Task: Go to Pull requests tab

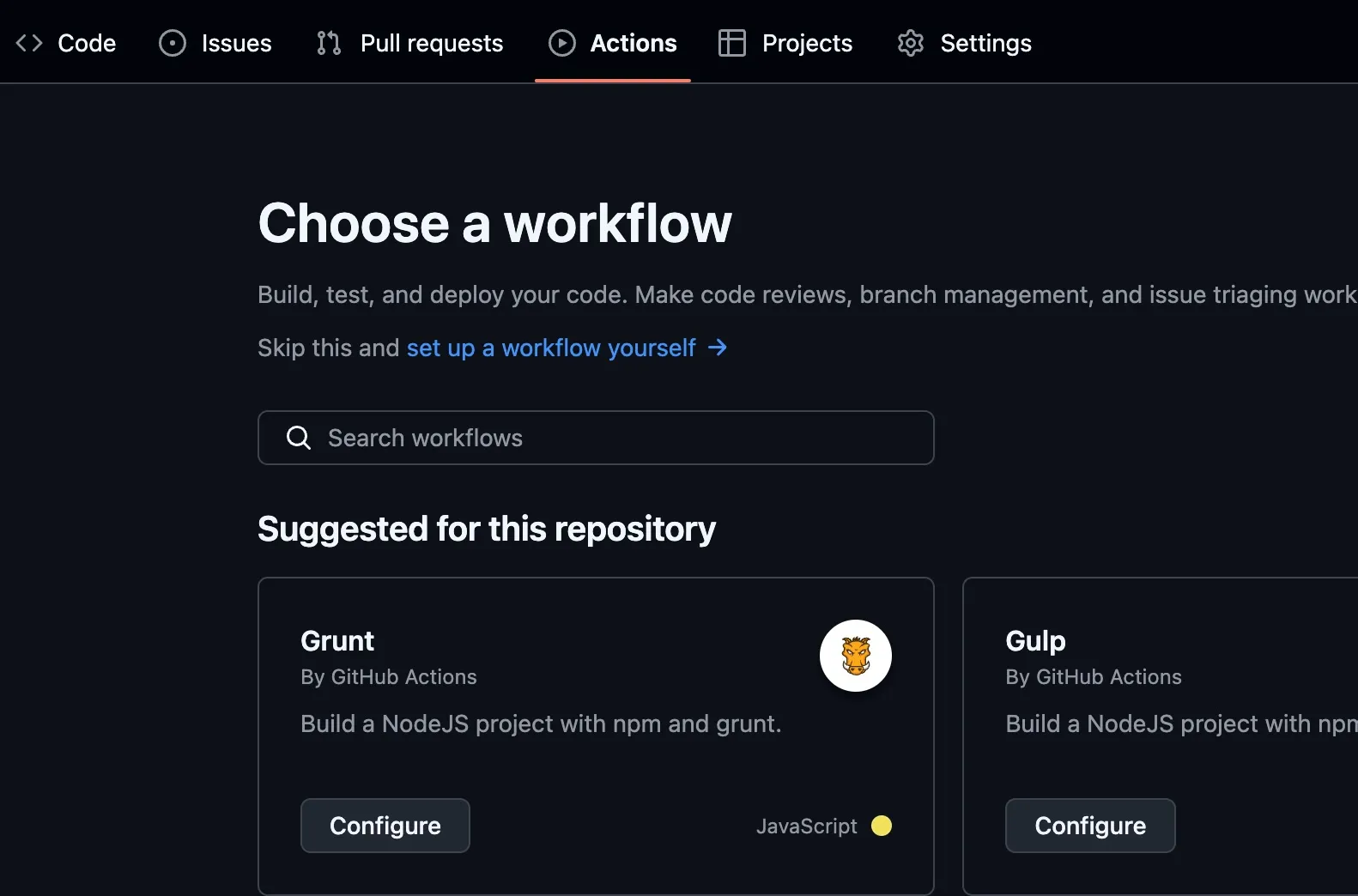Action: 409,43
